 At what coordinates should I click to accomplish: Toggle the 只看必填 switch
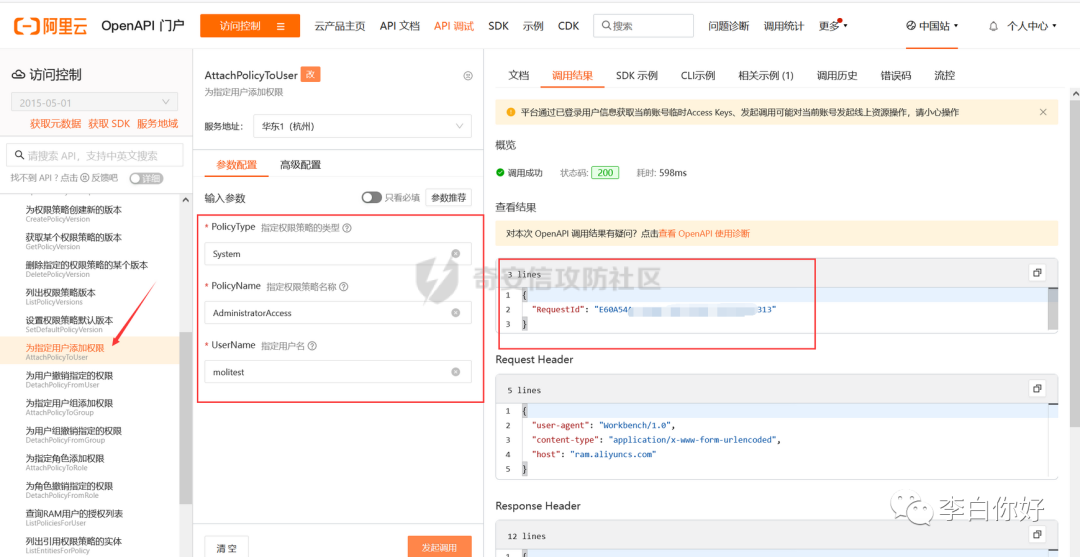click(x=371, y=198)
